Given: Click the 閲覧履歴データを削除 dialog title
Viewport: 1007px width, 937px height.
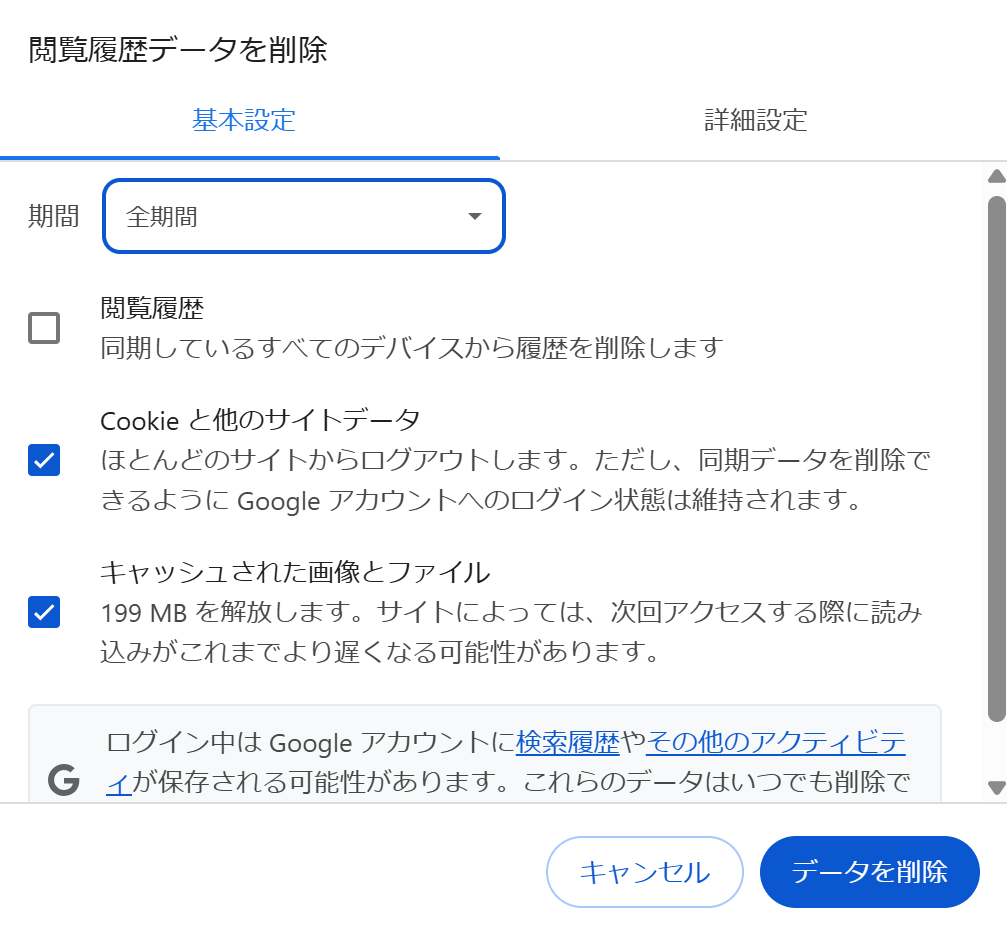Looking at the screenshot, I should (x=178, y=50).
